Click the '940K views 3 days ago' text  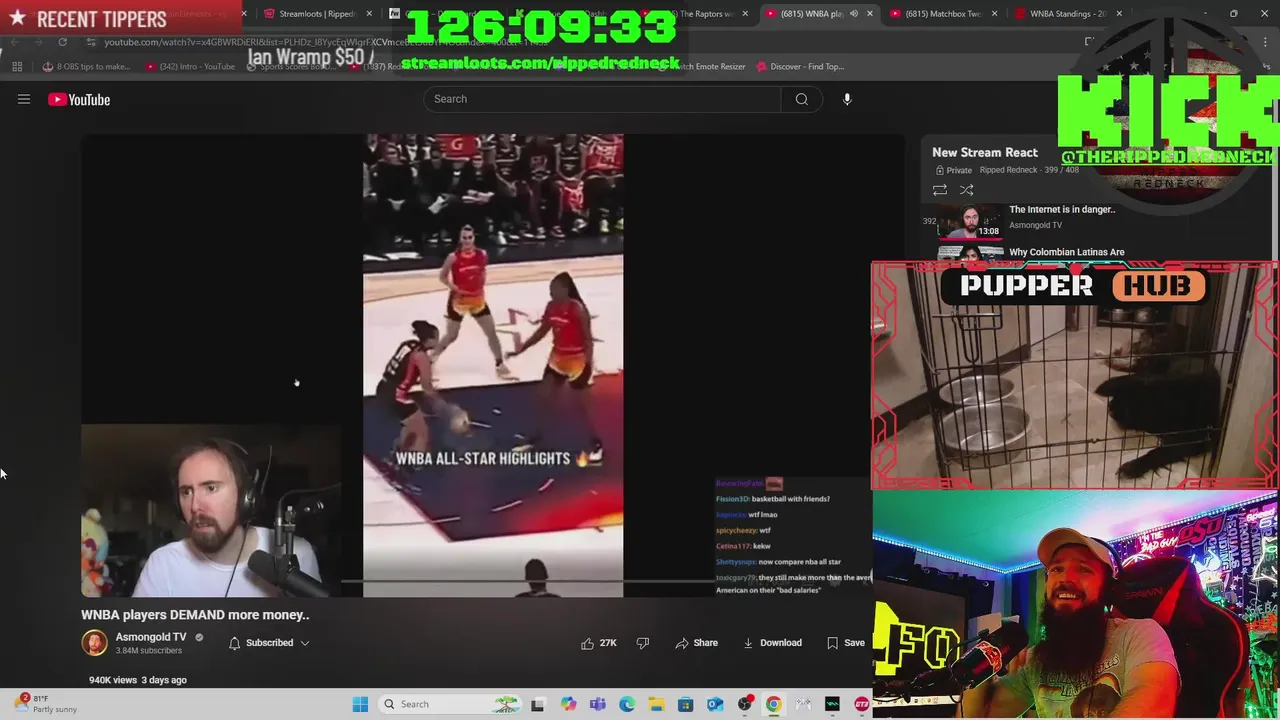pos(138,680)
